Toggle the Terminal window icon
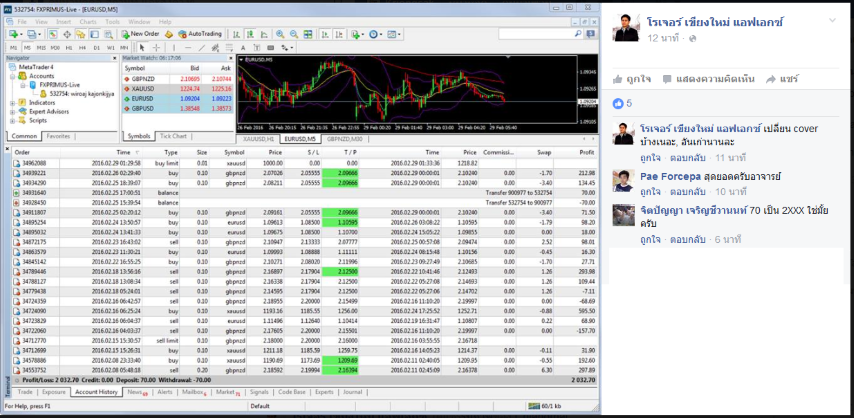 (94, 34)
